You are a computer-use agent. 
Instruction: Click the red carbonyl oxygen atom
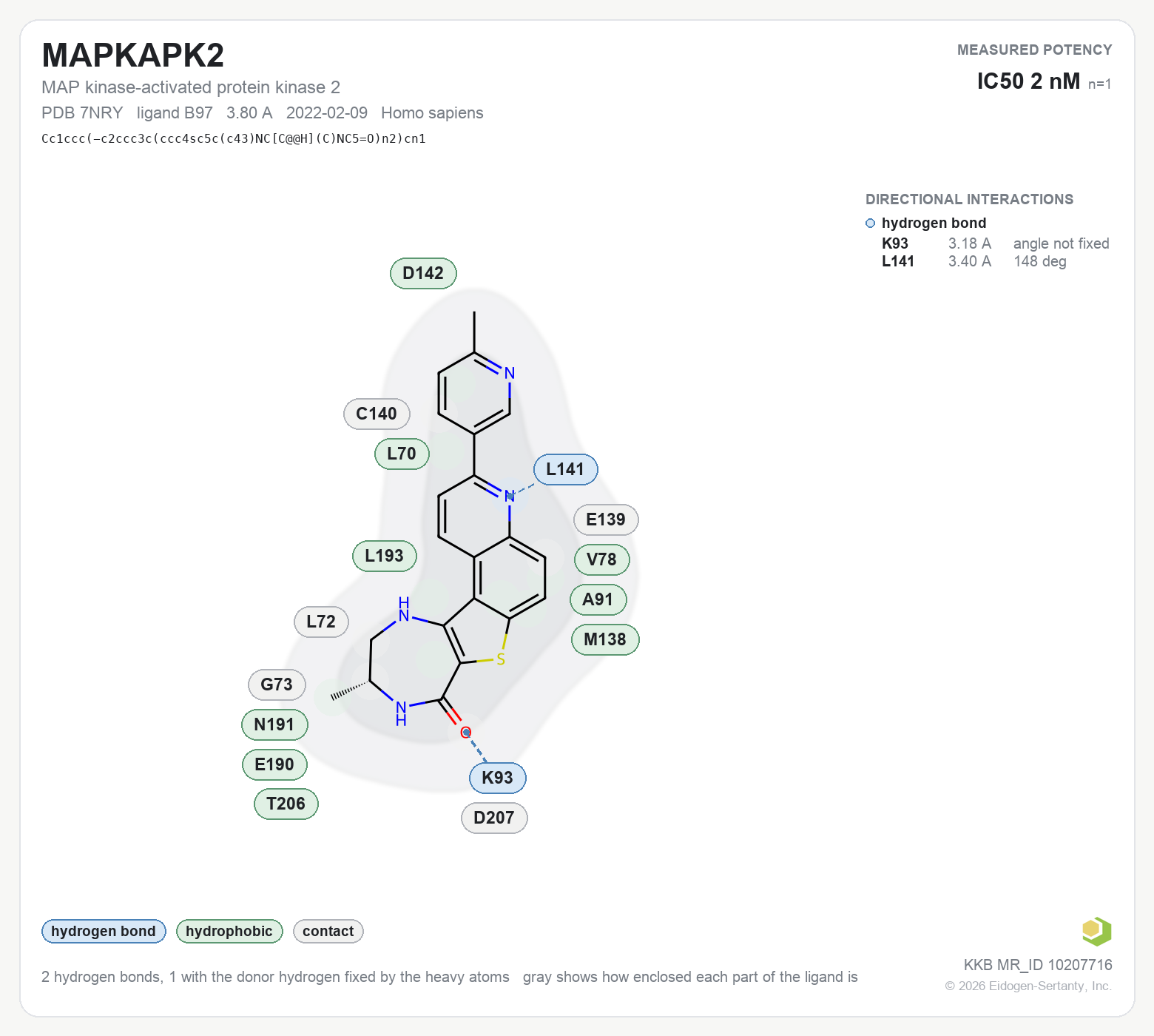[465, 732]
